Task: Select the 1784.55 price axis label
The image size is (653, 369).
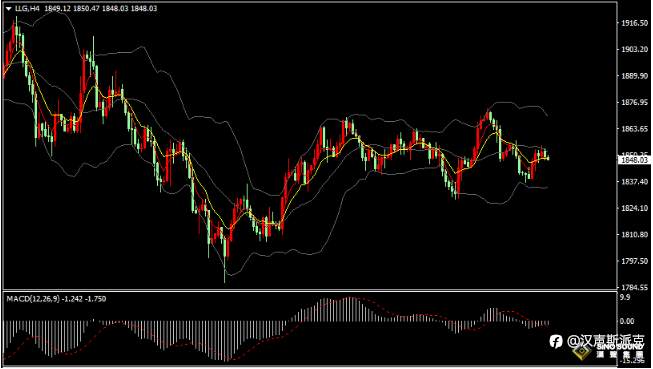Action: click(634, 287)
